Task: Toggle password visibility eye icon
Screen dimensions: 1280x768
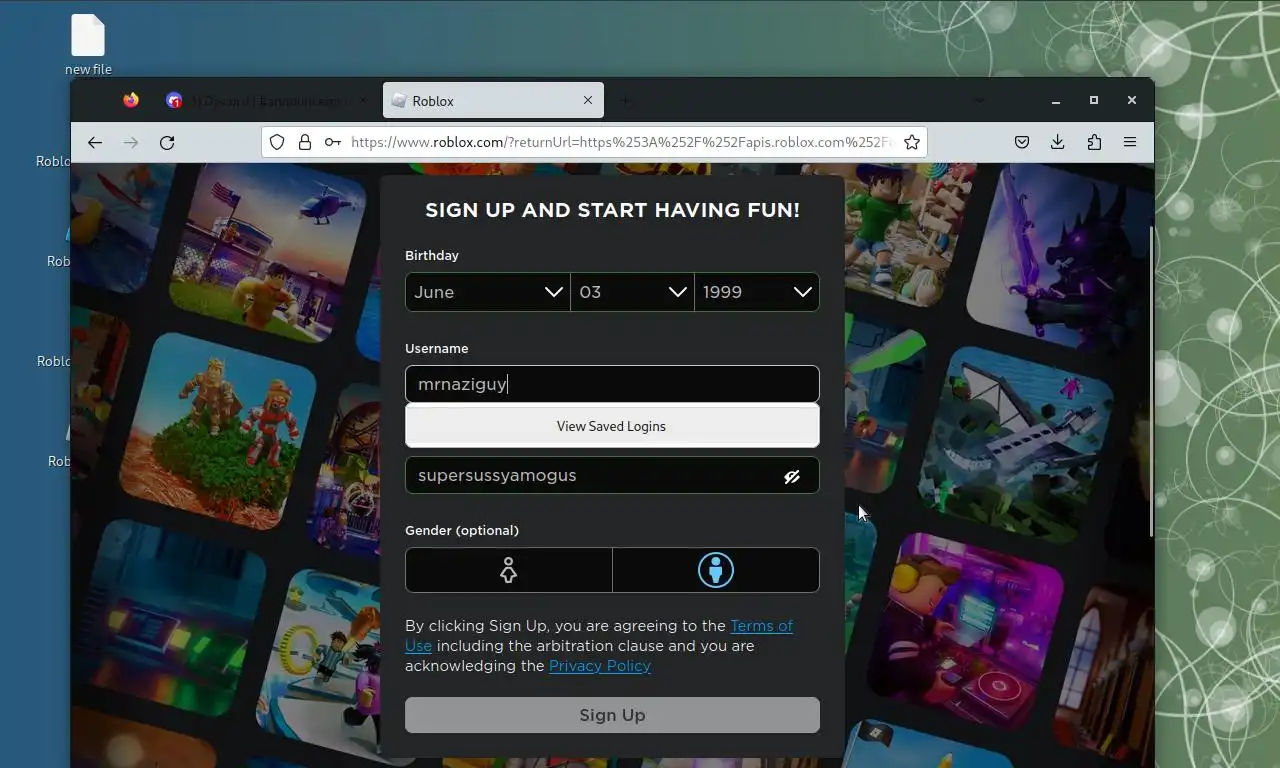Action: [x=792, y=477]
